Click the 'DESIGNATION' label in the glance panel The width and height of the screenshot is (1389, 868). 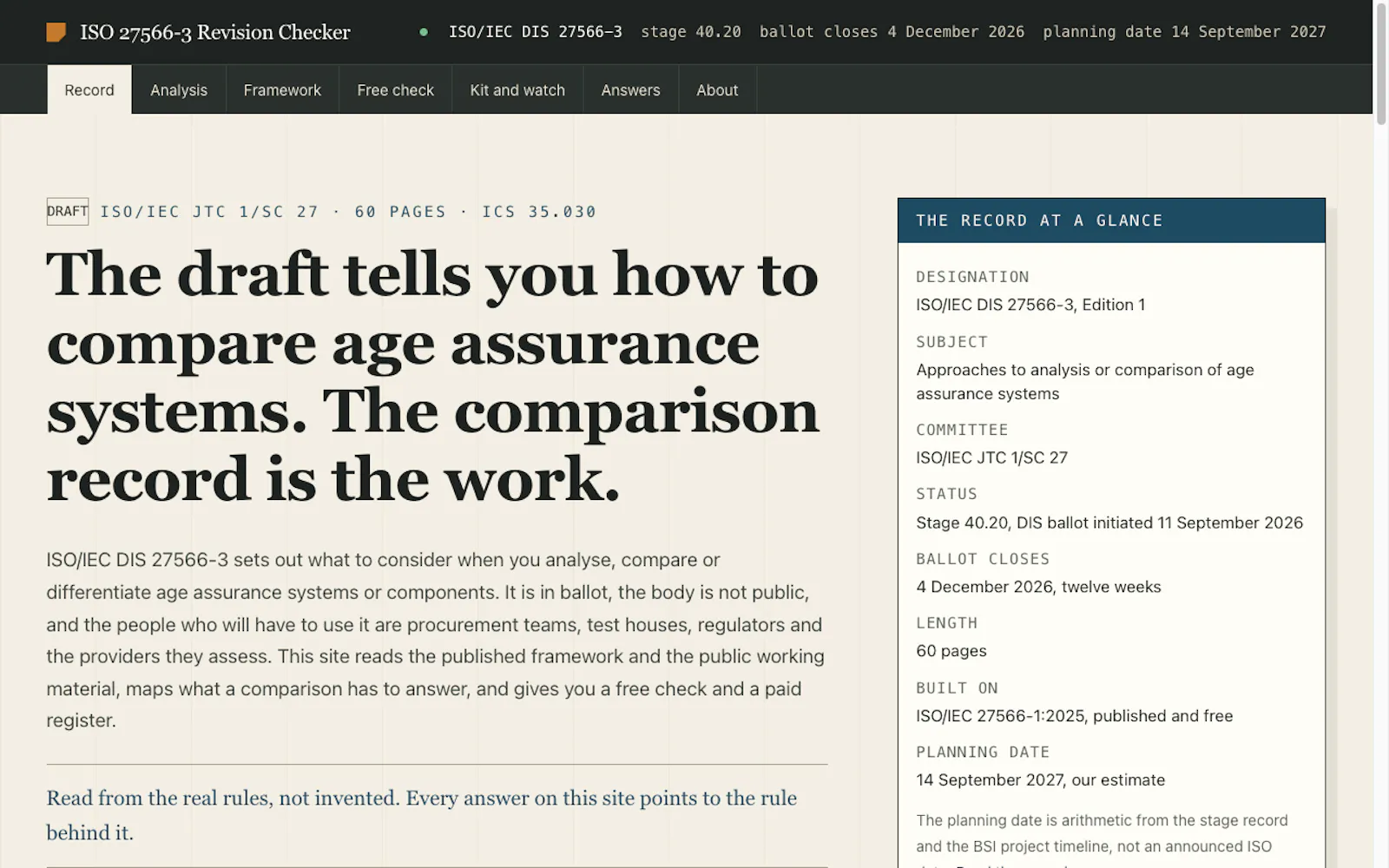pos(972,277)
